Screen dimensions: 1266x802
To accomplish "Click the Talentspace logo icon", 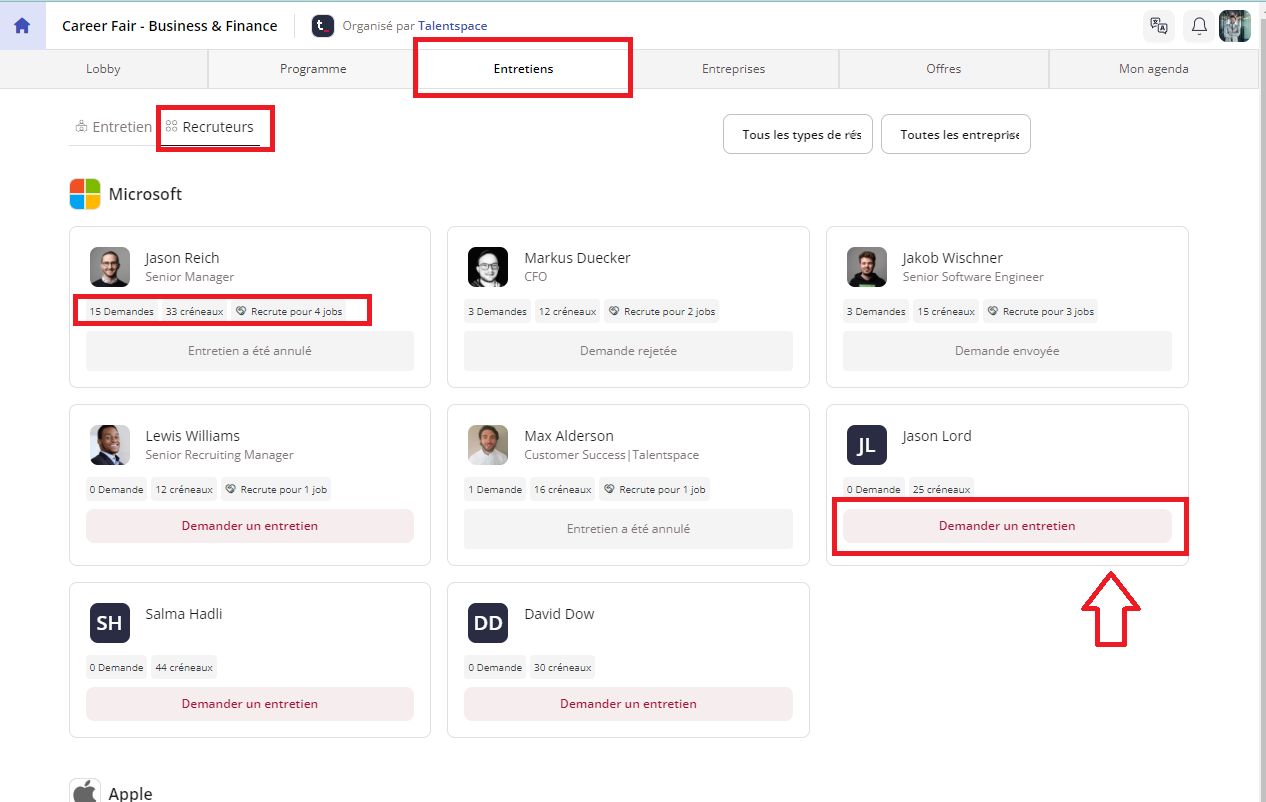I will point(322,26).
